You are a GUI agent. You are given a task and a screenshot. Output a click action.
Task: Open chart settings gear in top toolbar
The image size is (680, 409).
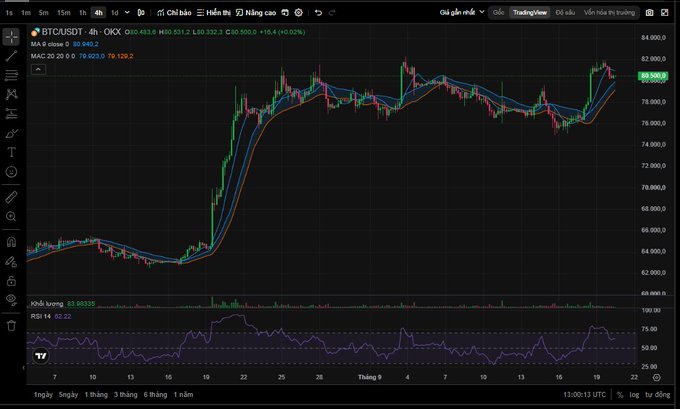click(x=298, y=13)
